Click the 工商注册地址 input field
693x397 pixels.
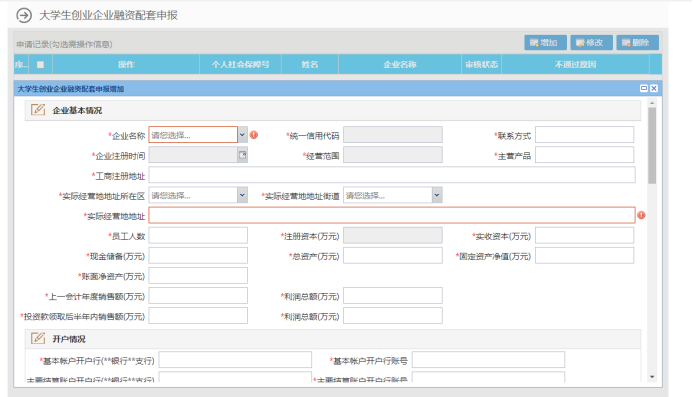tap(392, 175)
